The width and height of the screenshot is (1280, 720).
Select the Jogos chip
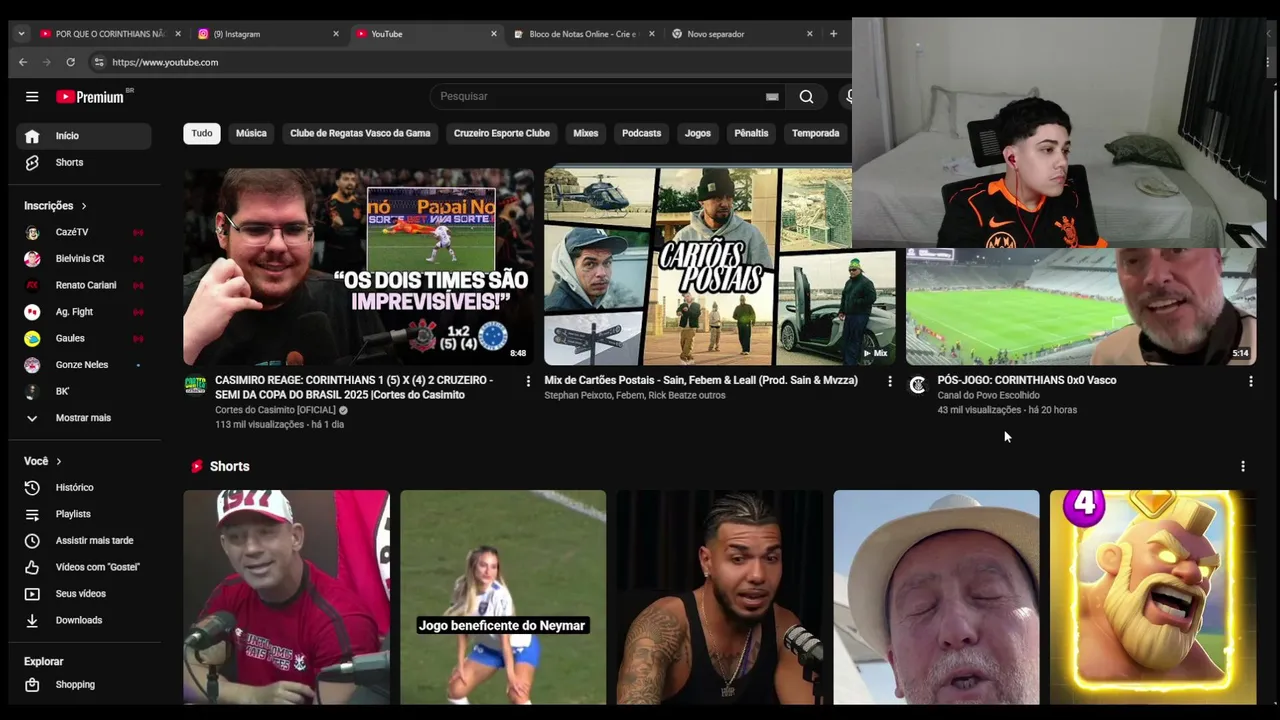point(698,133)
